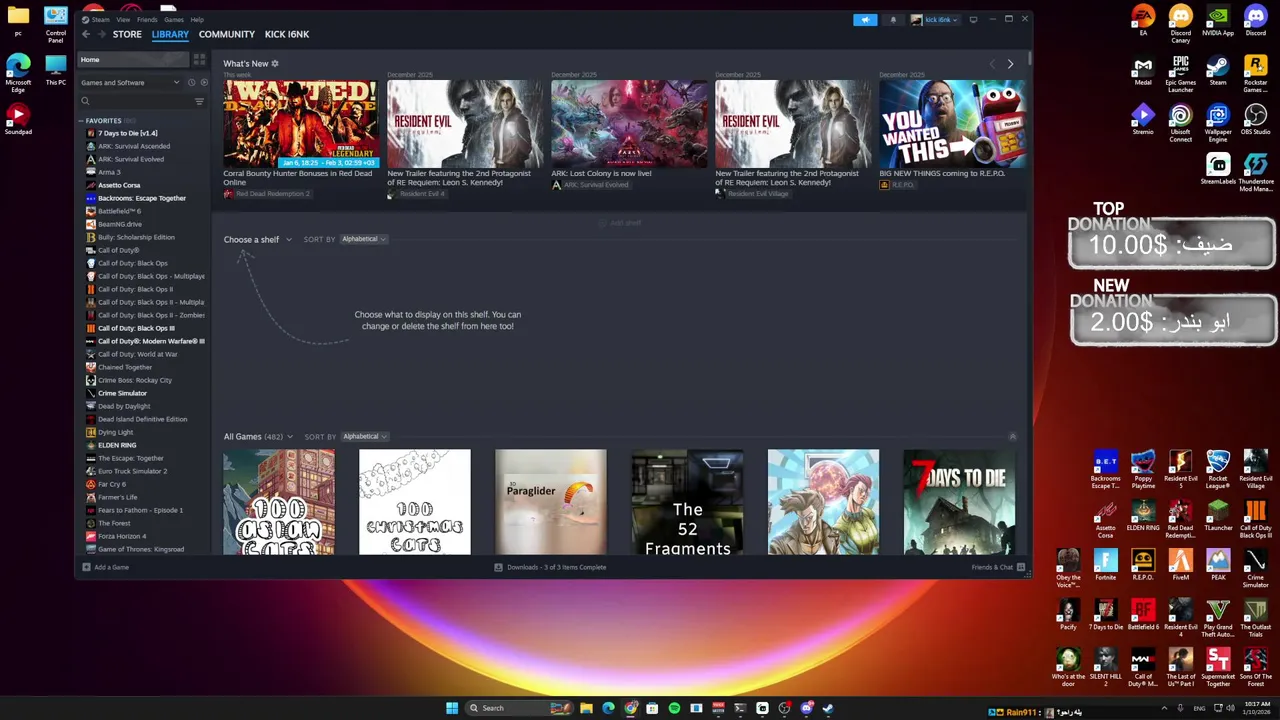
Task: Select 7 Days to Die in Favorites
Action: pyautogui.click(x=127, y=133)
